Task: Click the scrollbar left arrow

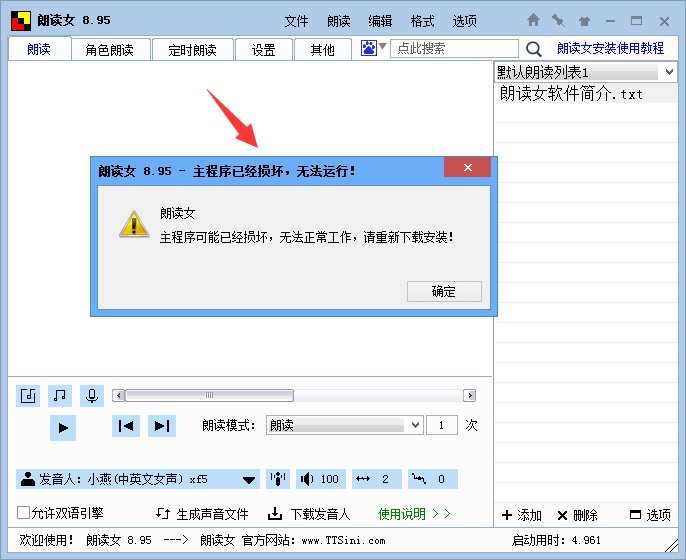Action: [119, 396]
